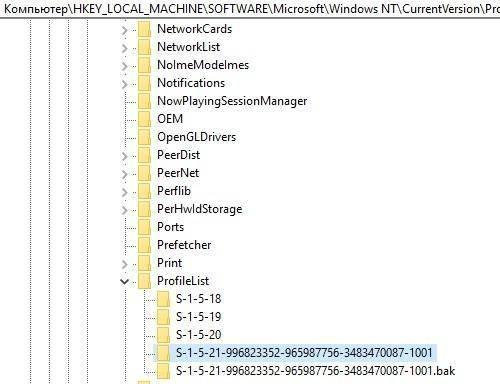Click the PeerNet folder icon
Image resolution: width=500 pixels, height=384 pixels.
[x=144, y=173]
